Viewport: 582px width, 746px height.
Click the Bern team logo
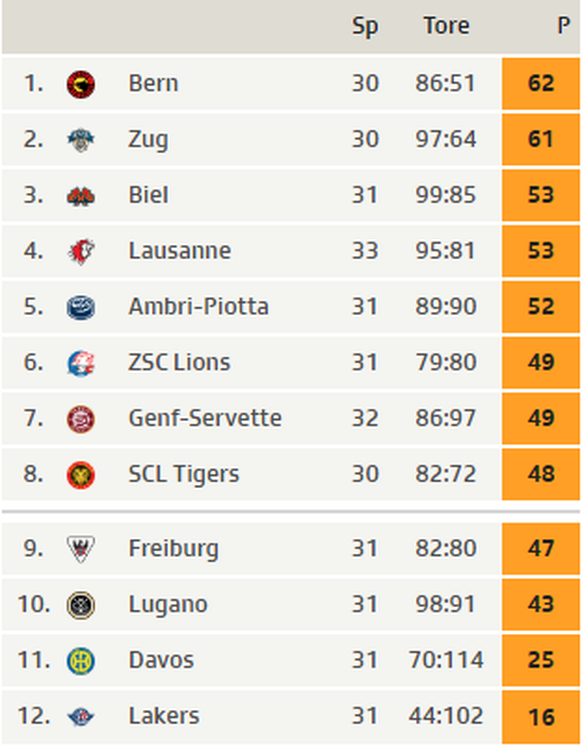[x=81, y=84]
